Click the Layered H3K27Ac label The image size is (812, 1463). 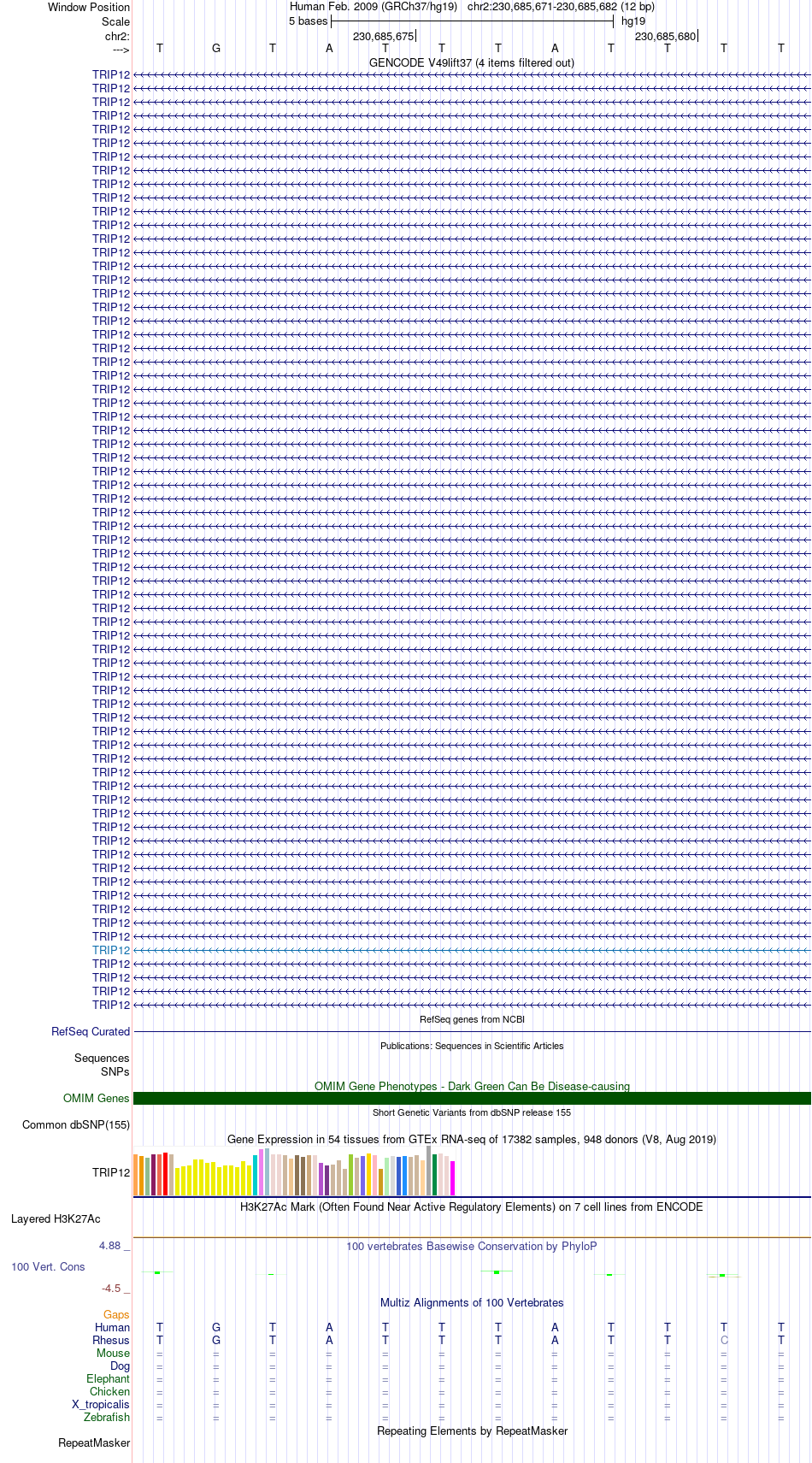(x=56, y=1218)
